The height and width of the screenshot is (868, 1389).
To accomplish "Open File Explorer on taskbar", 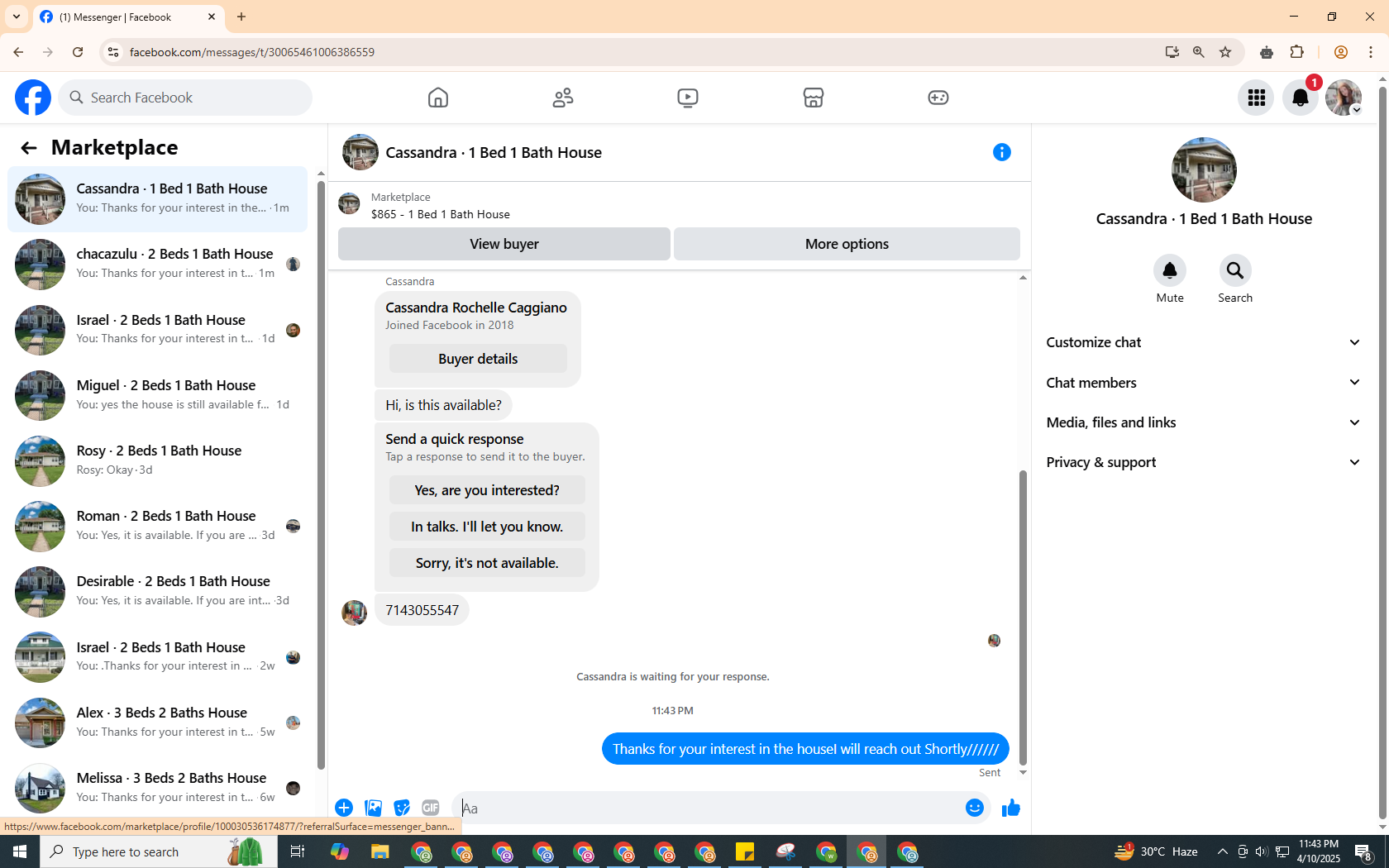I will click(379, 851).
